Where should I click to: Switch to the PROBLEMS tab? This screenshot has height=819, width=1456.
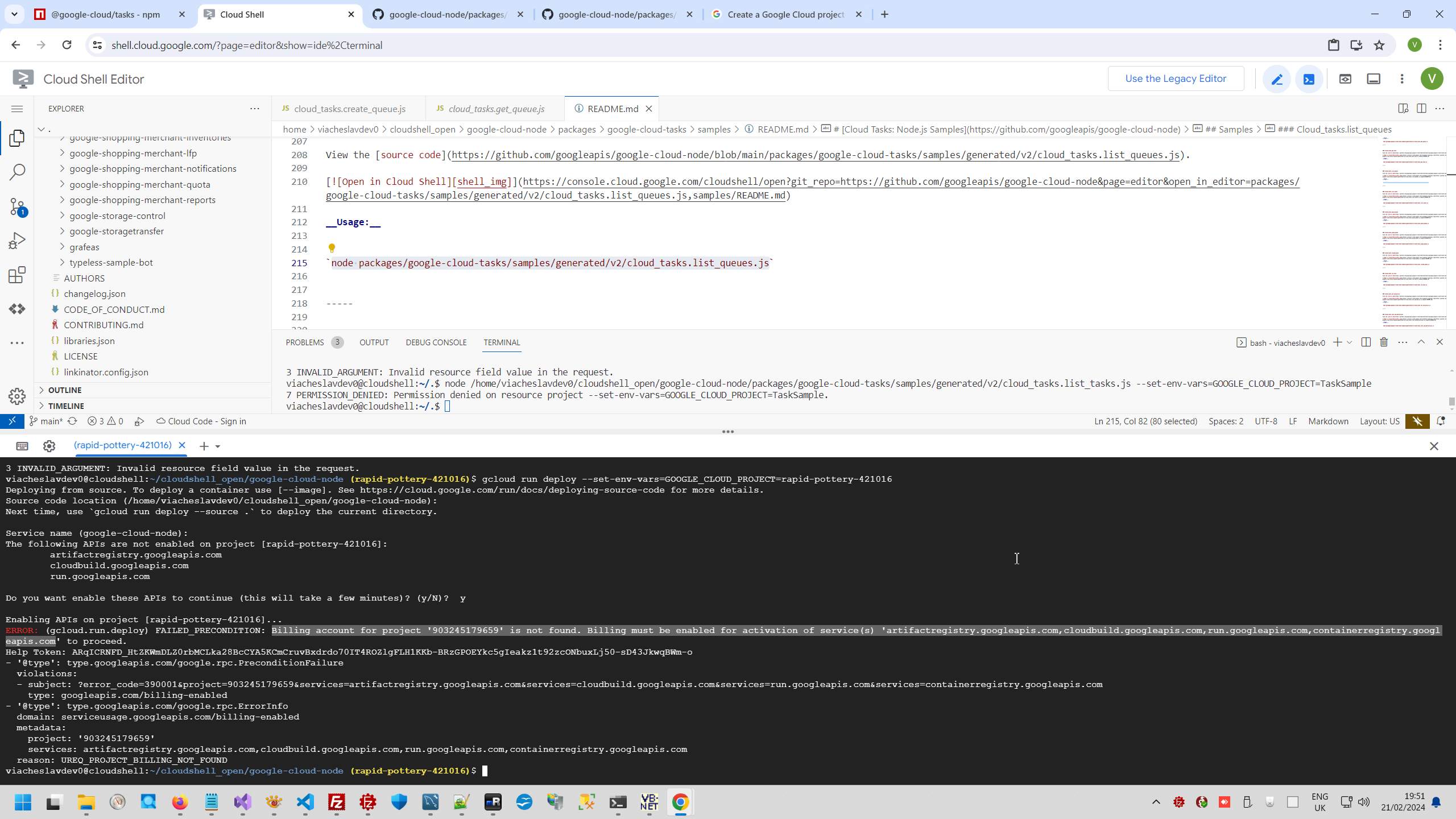[x=305, y=342]
